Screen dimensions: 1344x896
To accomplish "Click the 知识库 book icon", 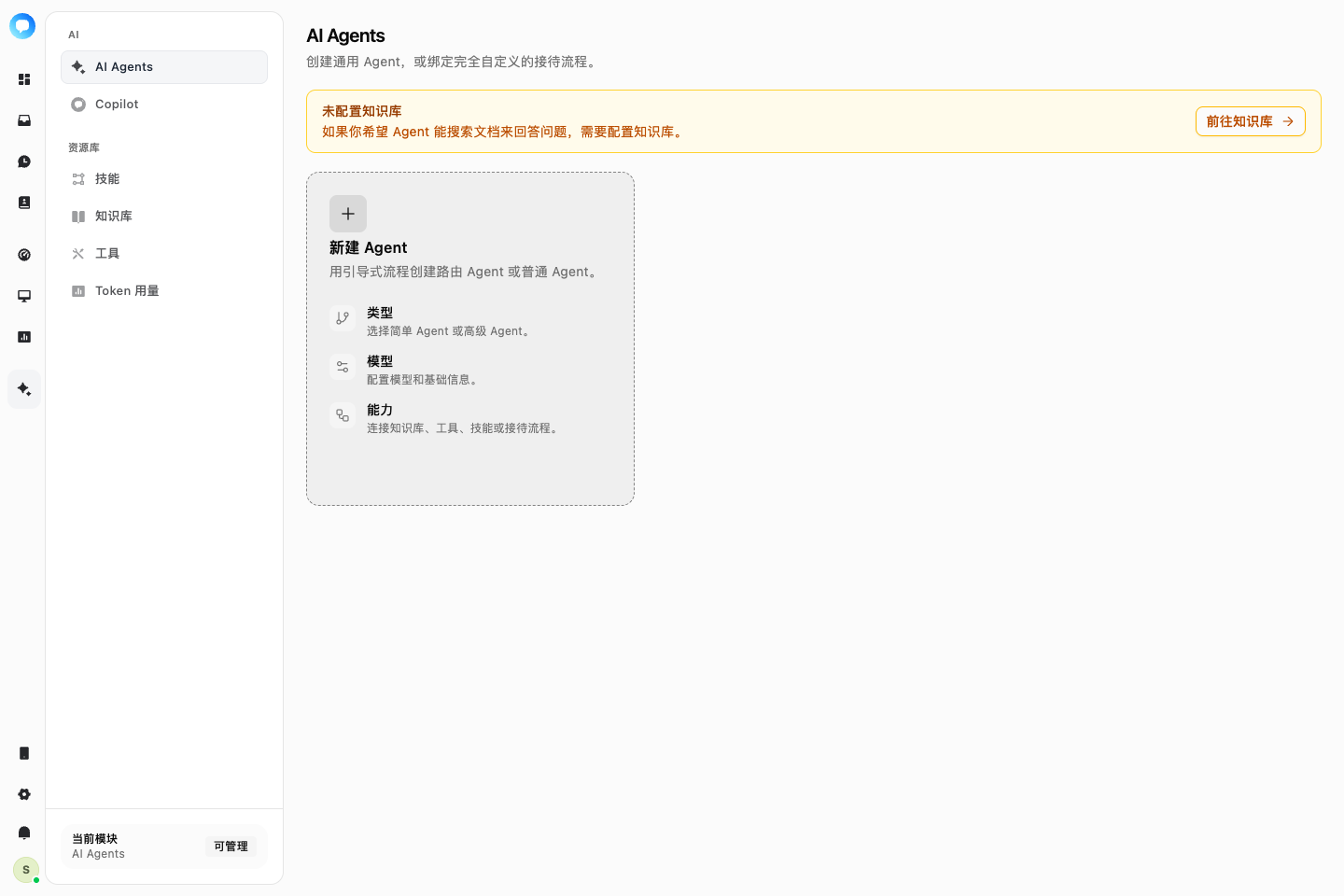I will (x=78, y=217).
